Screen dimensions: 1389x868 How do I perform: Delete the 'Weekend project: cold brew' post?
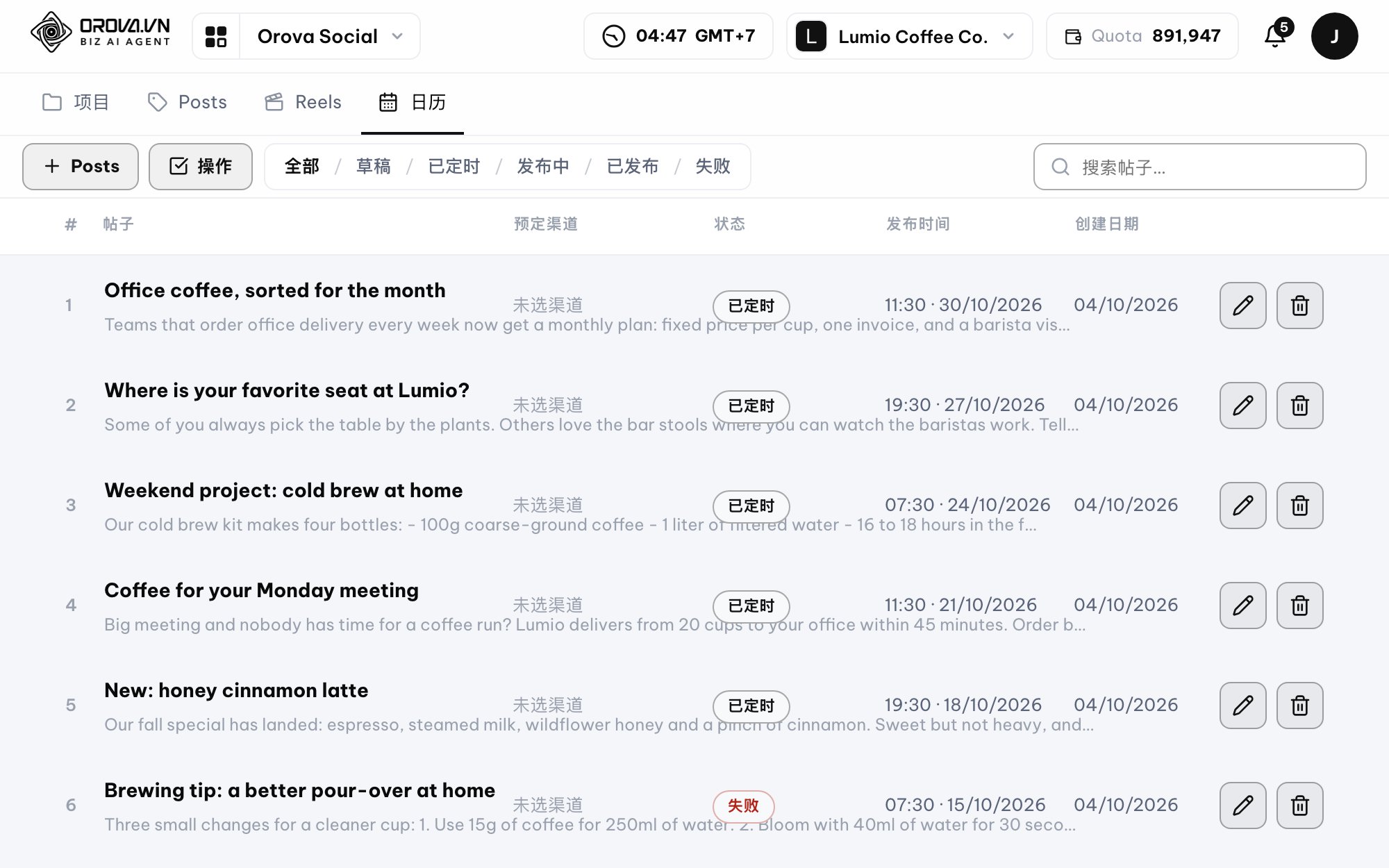click(1300, 506)
